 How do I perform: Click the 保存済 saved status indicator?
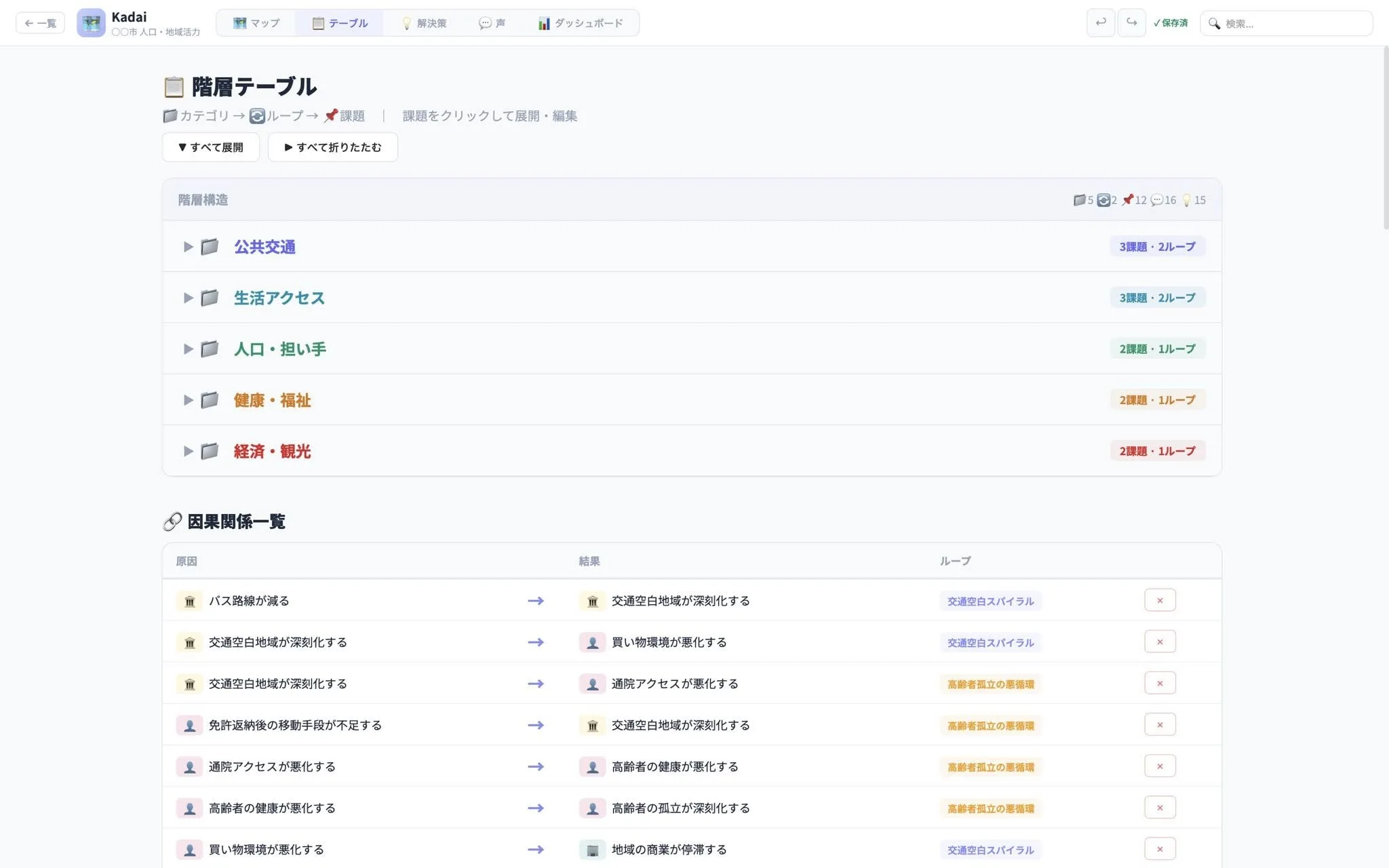tap(1171, 23)
